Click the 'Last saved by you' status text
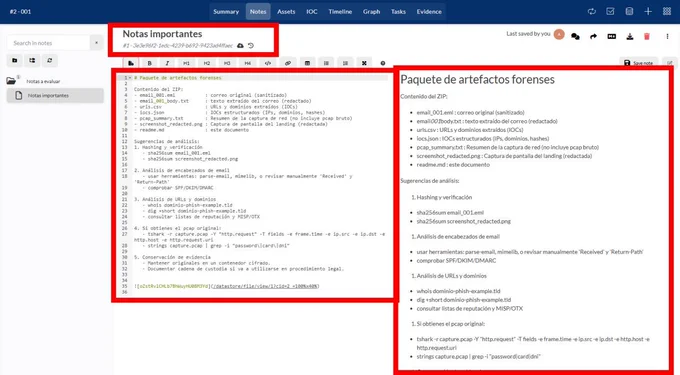 528,34
